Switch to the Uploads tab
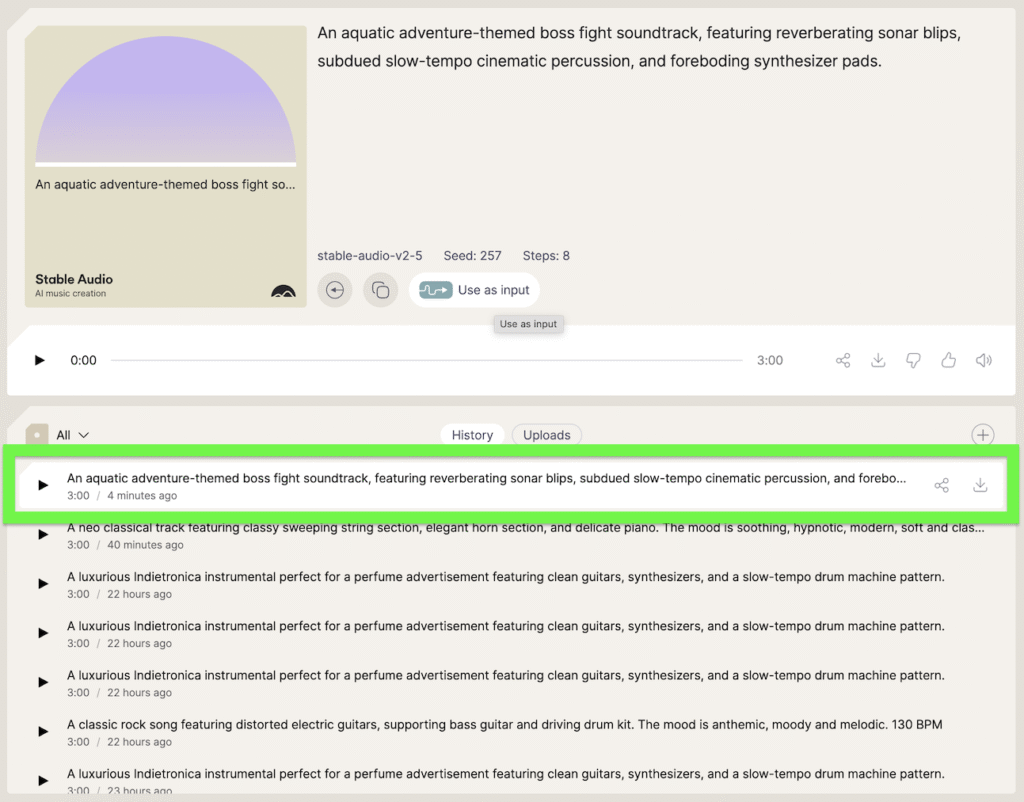The height and width of the screenshot is (802, 1024). tap(547, 435)
